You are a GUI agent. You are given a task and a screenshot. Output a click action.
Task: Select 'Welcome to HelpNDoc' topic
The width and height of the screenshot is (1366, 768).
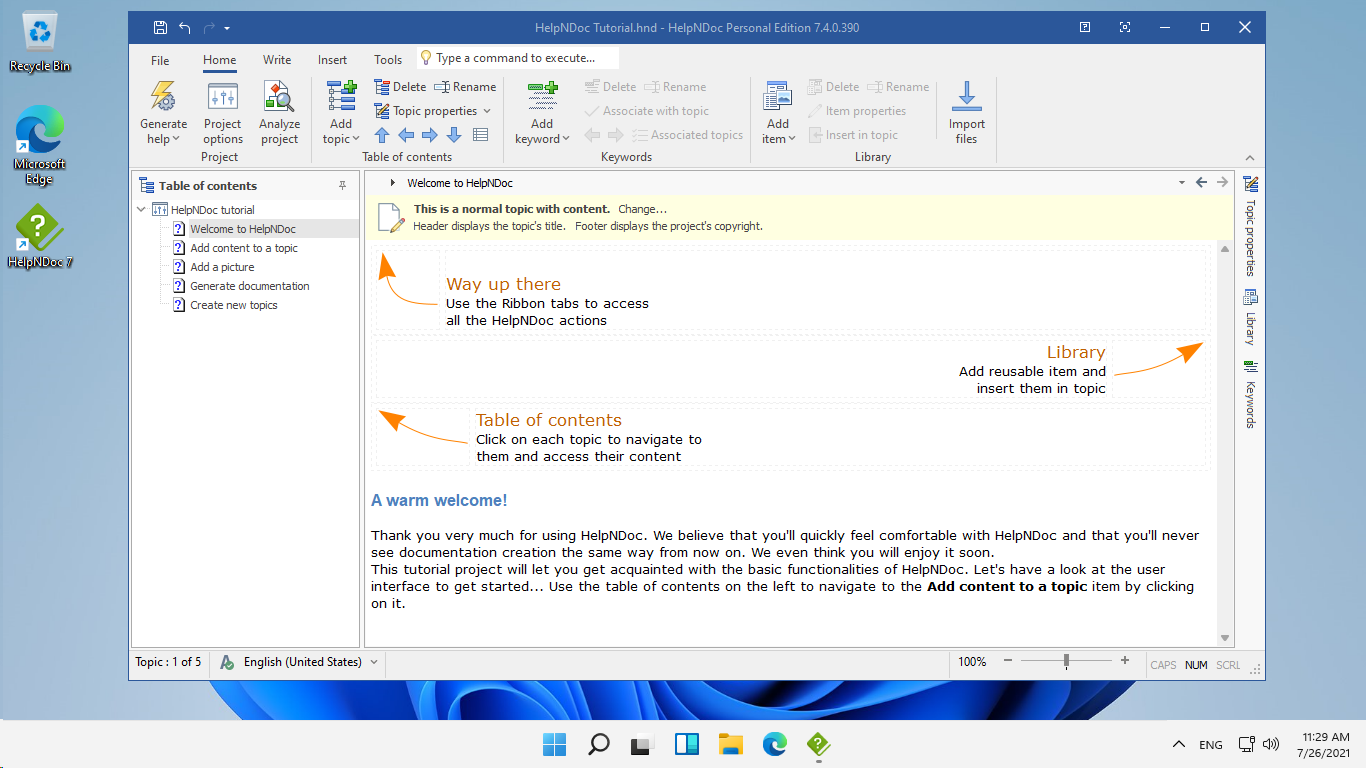pyautogui.click(x=243, y=229)
